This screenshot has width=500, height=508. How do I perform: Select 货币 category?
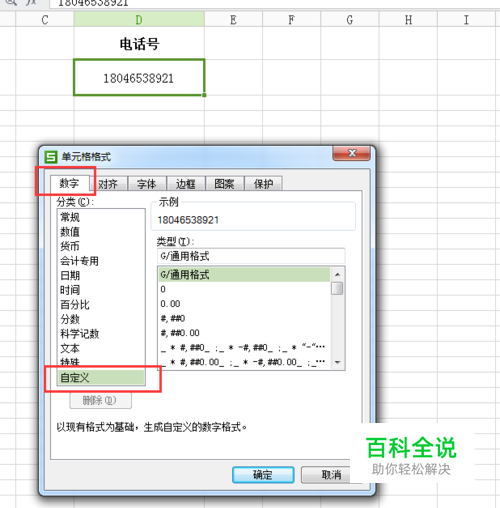click(101, 246)
